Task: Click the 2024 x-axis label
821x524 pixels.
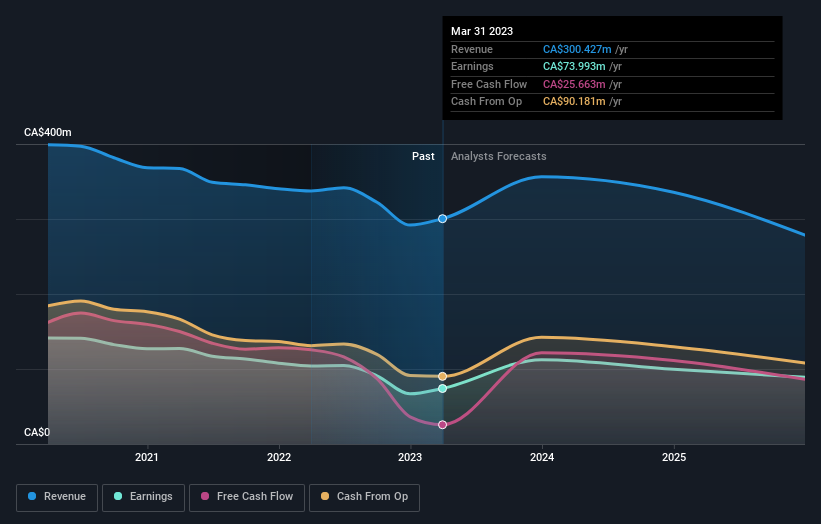Action: 542,457
